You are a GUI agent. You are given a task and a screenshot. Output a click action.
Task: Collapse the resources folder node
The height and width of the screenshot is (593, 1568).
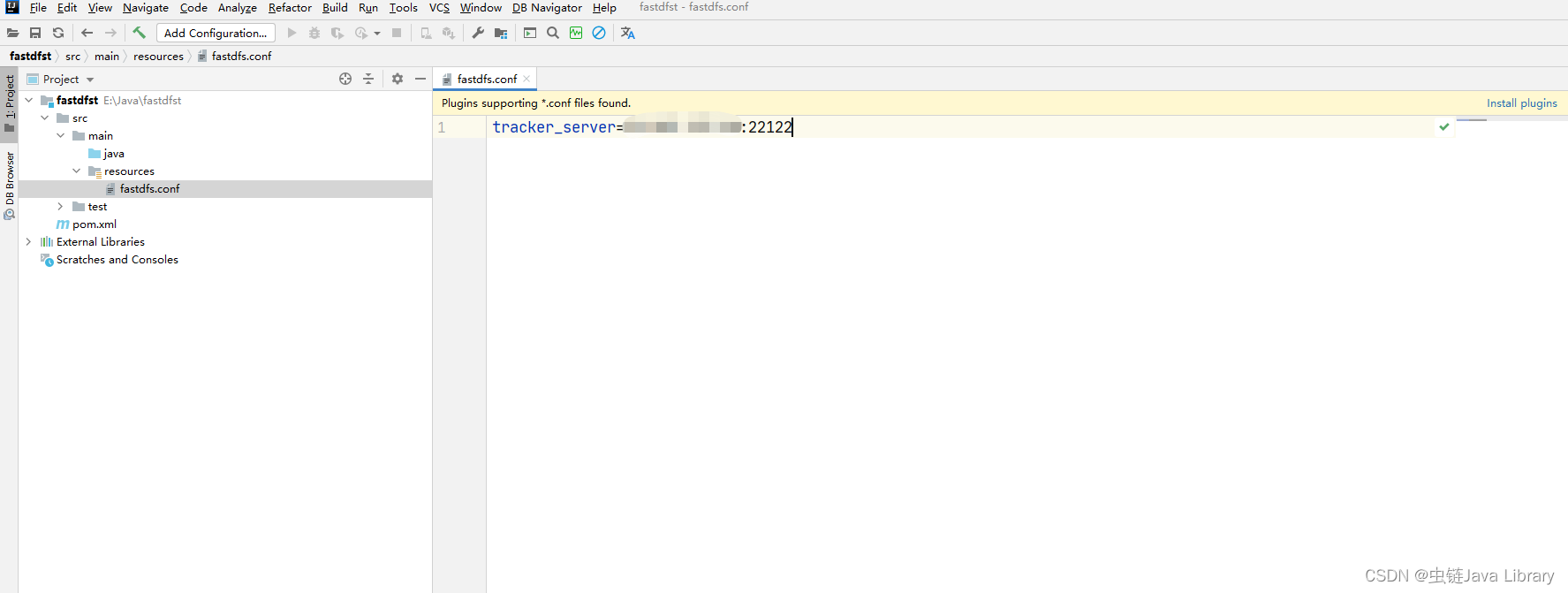click(x=77, y=171)
